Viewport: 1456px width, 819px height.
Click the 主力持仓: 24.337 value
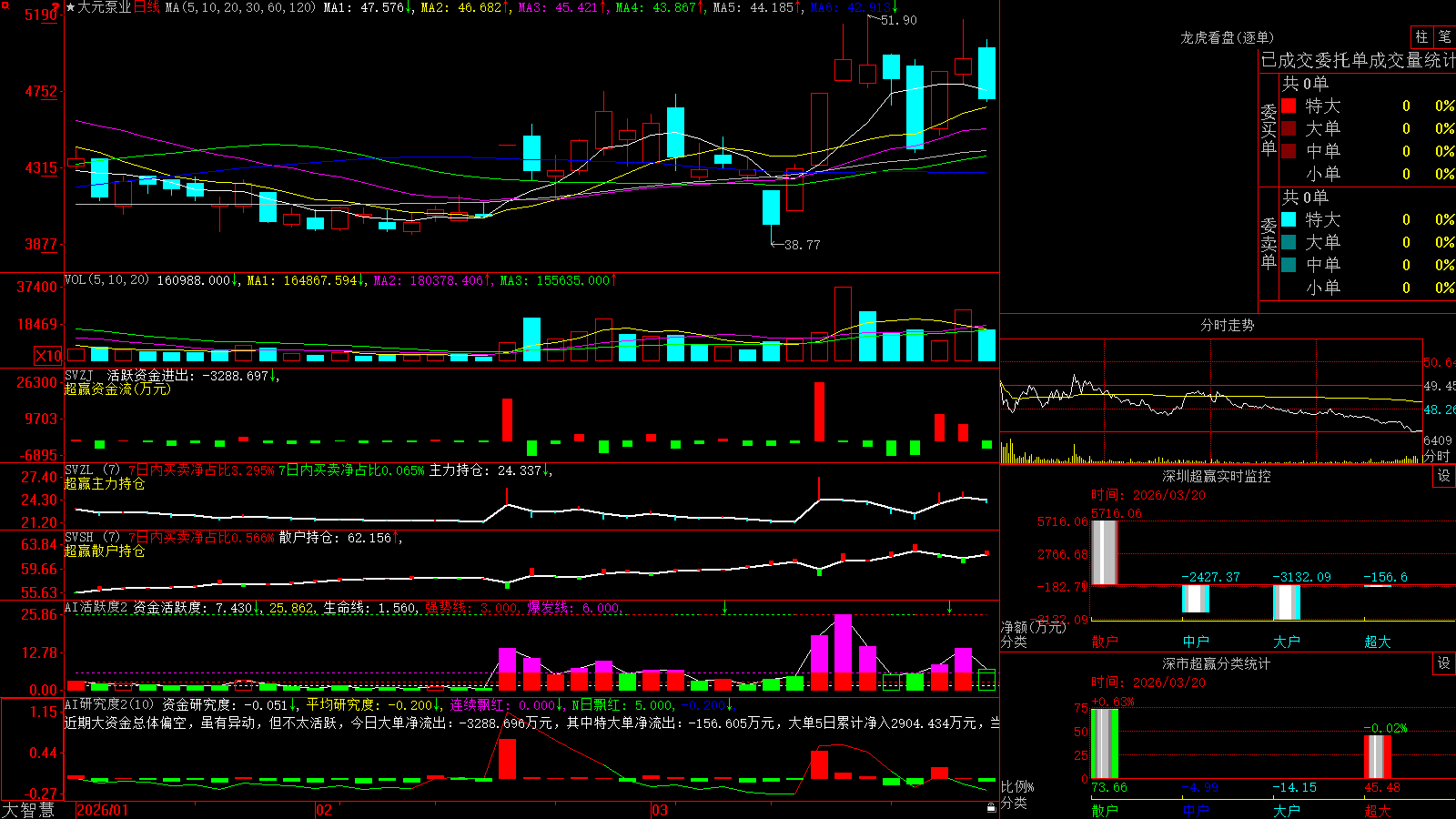click(487, 470)
